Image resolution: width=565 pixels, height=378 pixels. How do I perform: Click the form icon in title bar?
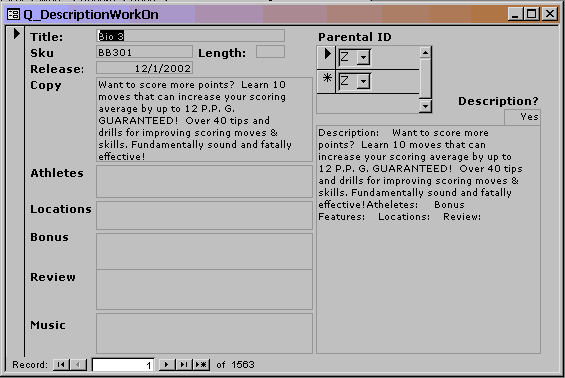tap(13, 14)
